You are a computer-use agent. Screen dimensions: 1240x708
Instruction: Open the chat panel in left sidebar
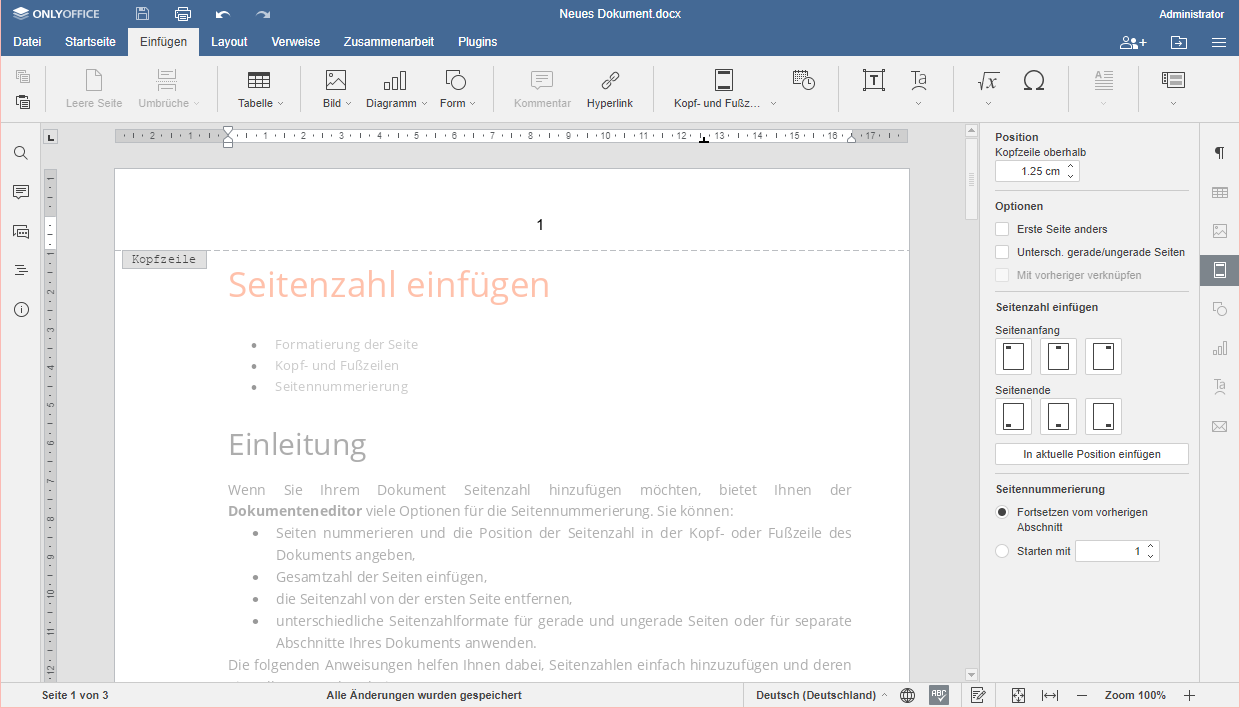coord(21,231)
